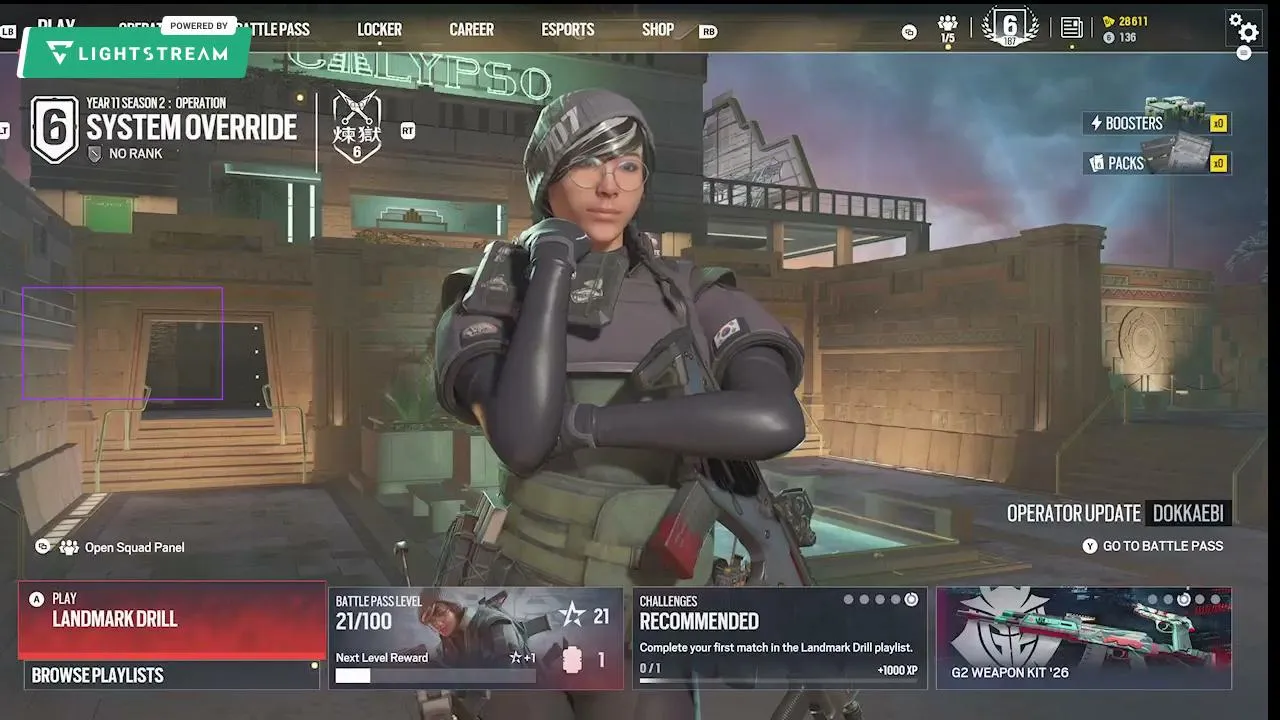Select the second G2 Weapon Kit carousel dot
This screenshot has width=1280, height=720.
pos(1168,600)
